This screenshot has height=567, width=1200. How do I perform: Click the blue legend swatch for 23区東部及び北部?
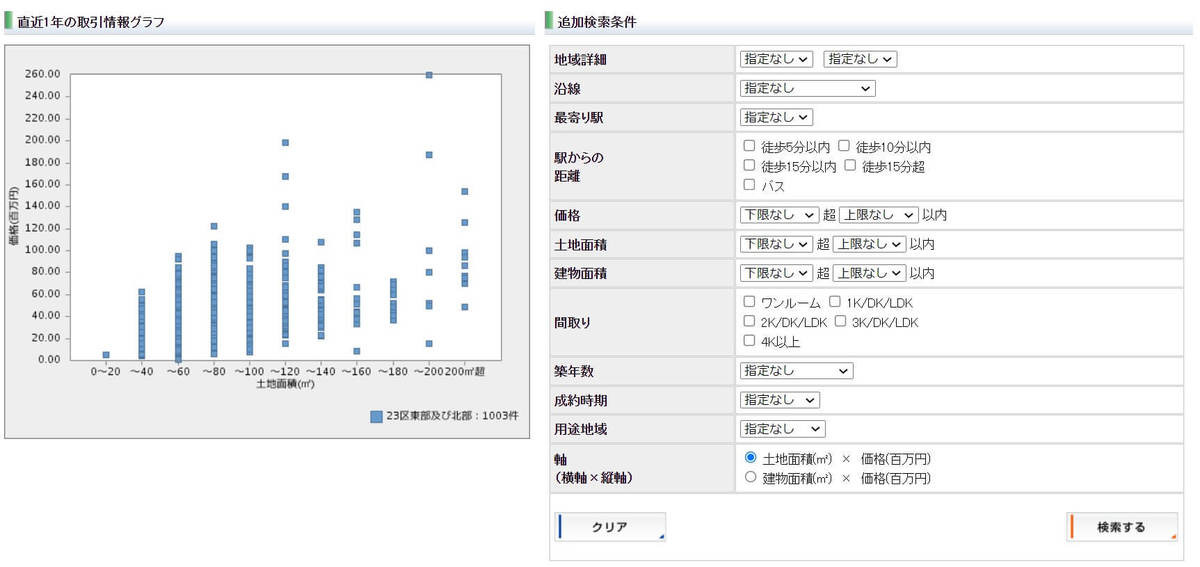pos(376,416)
